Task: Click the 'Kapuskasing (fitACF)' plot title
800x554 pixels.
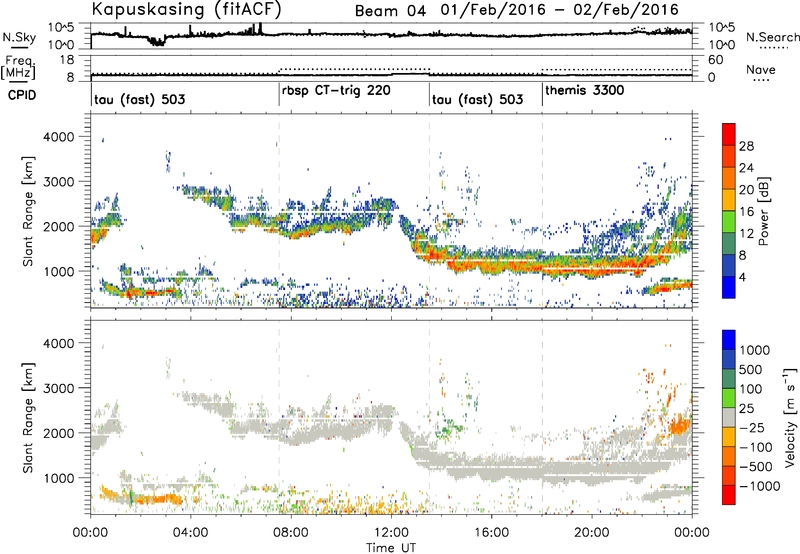Action: 186,9
